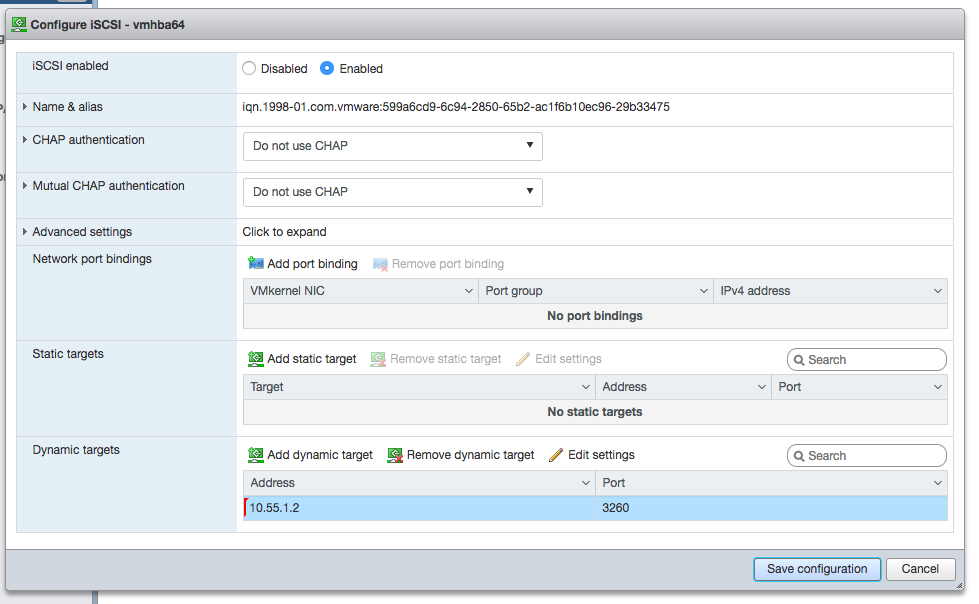Click the iSCSI icon in the dialog title bar
Image resolution: width=979 pixels, height=604 pixels.
[19, 25]
